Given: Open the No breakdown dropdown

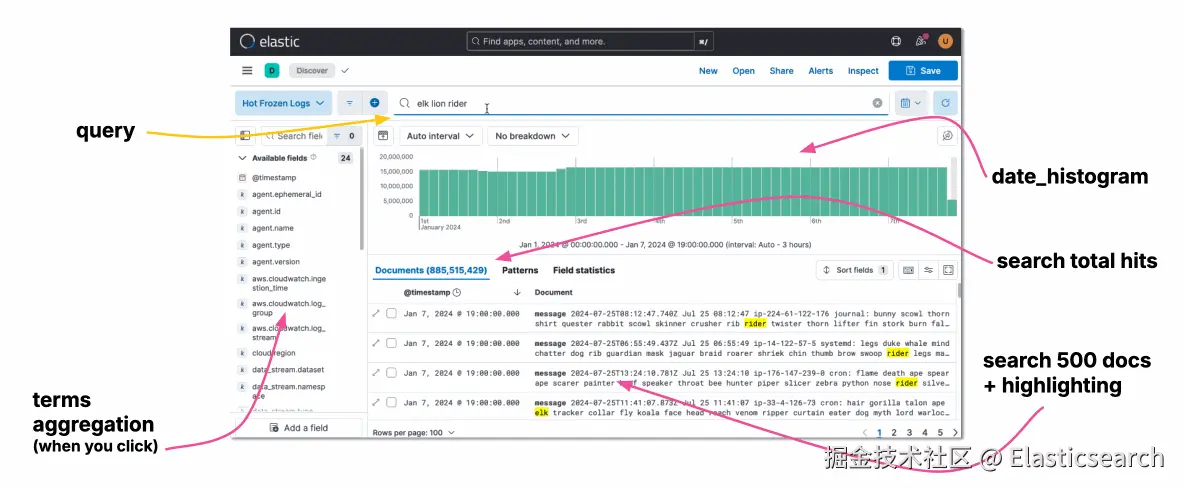Looking at the screenshot, I should tap(533, 136).
